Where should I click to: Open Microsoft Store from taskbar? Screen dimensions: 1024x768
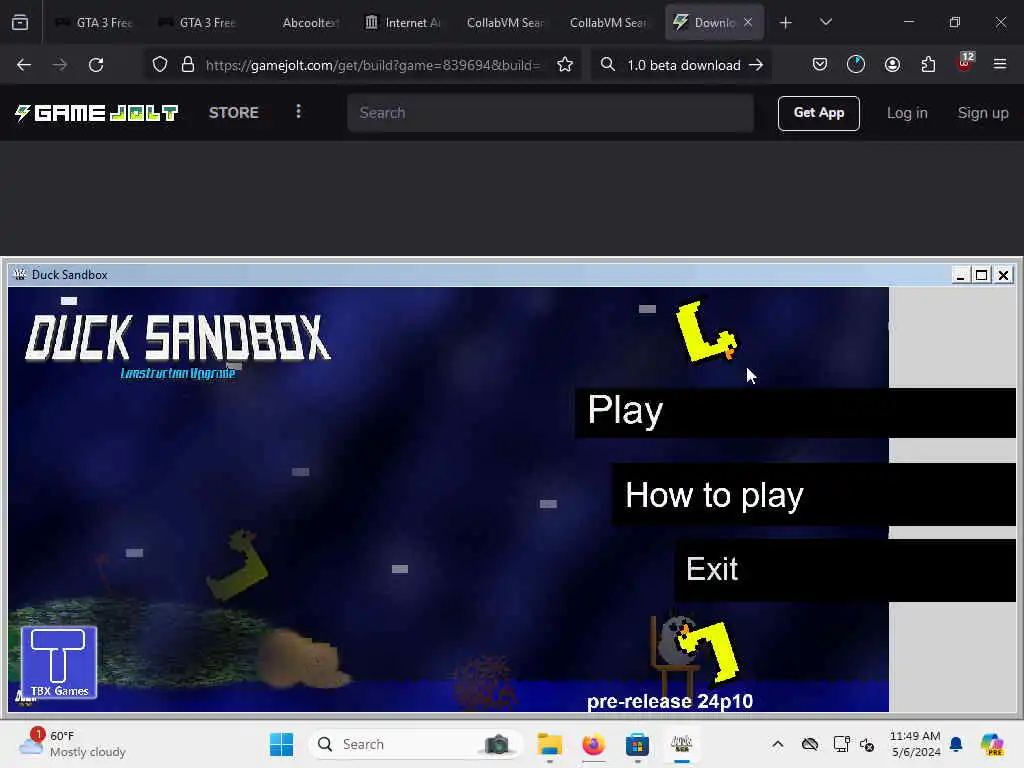[637, 744]
